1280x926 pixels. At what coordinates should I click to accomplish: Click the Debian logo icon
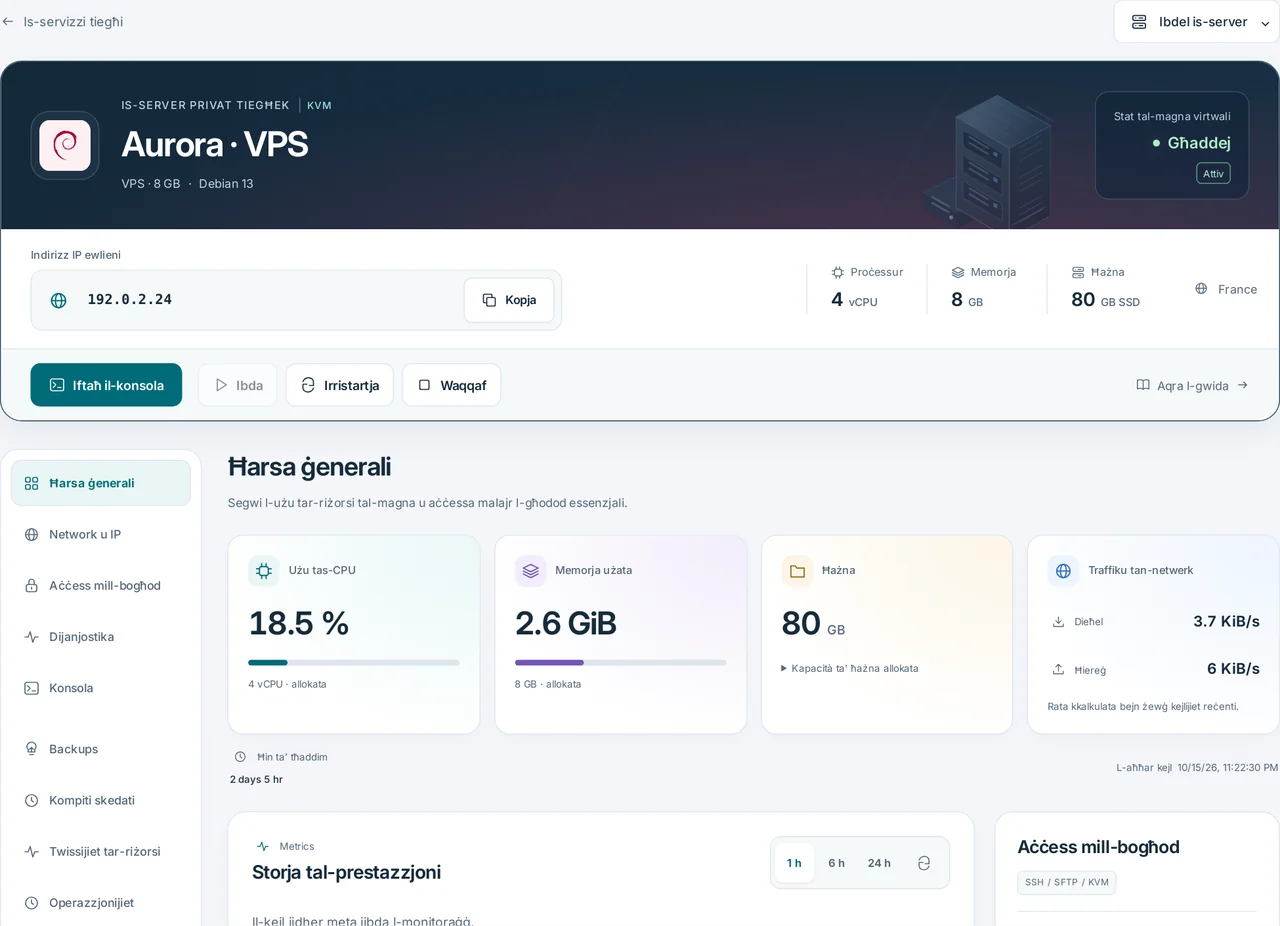(x=65, y=145)
